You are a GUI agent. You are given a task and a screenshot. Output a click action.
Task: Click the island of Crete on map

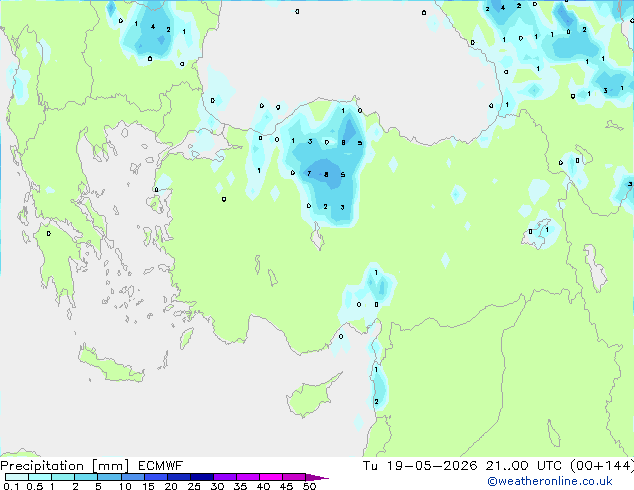coord(110,364)
